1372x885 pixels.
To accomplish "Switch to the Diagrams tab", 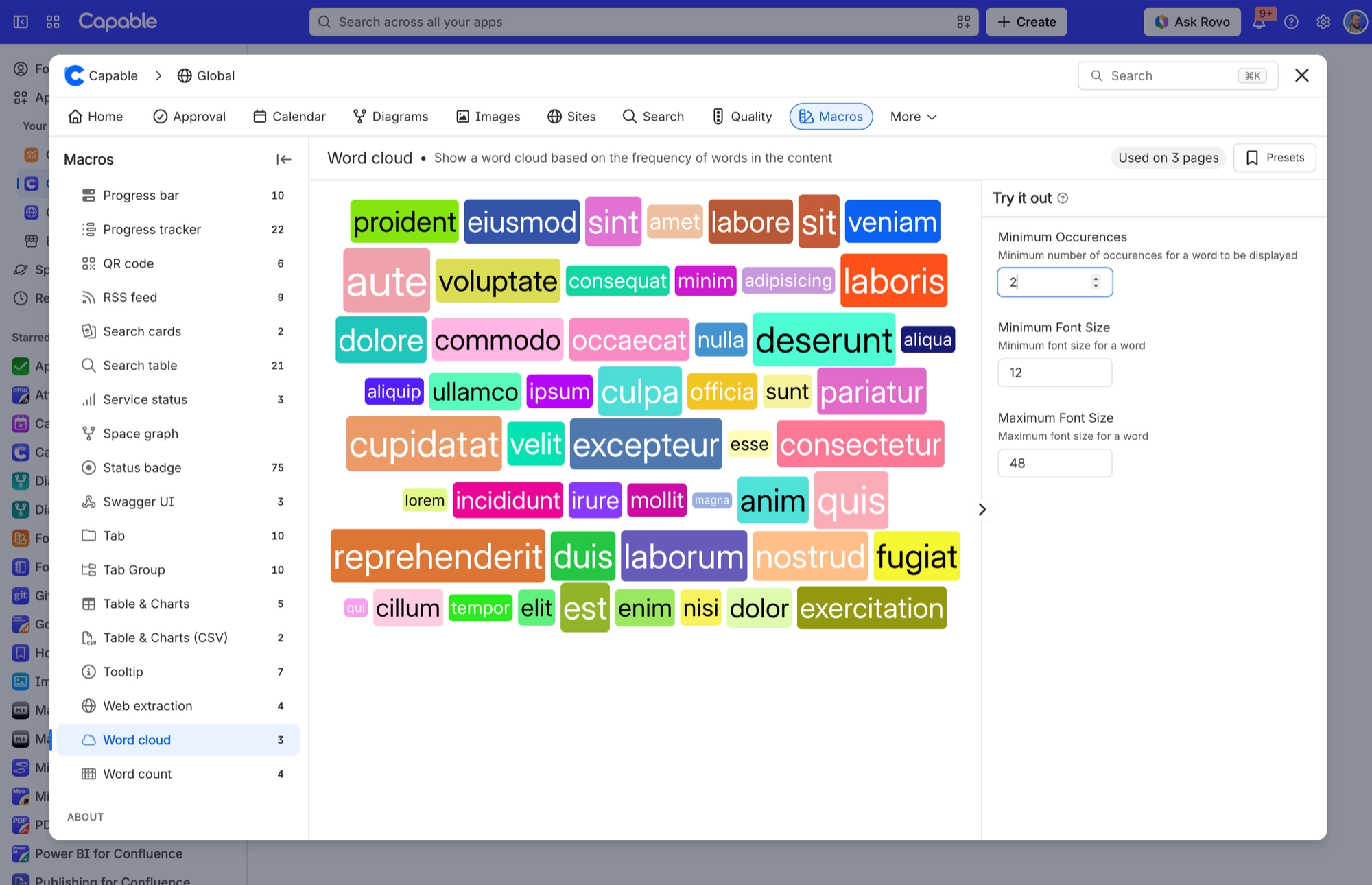I will pos(390,117).
